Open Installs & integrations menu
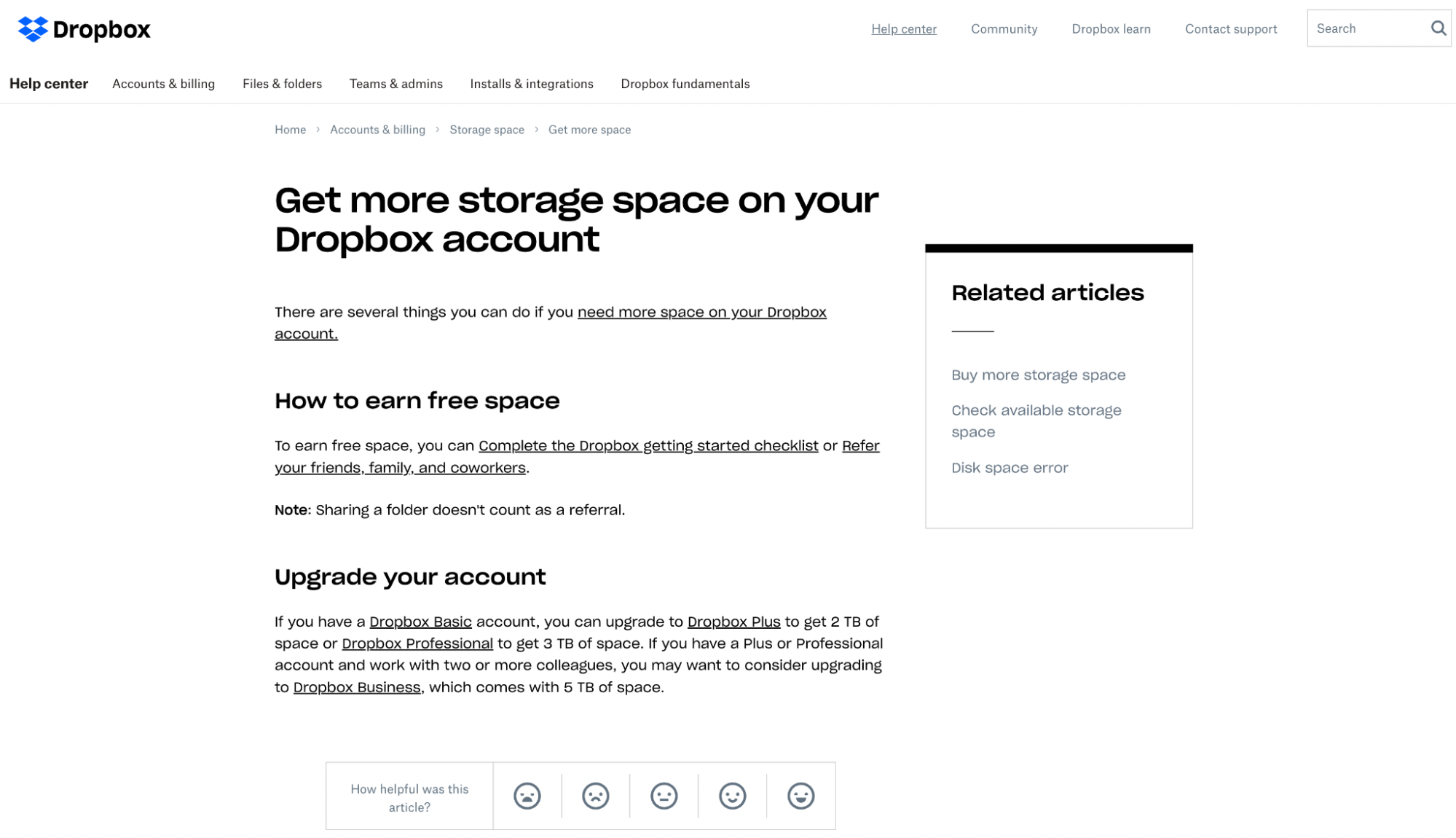The width and height of the screenshot is (1456, 838). (x=532, y=84)
